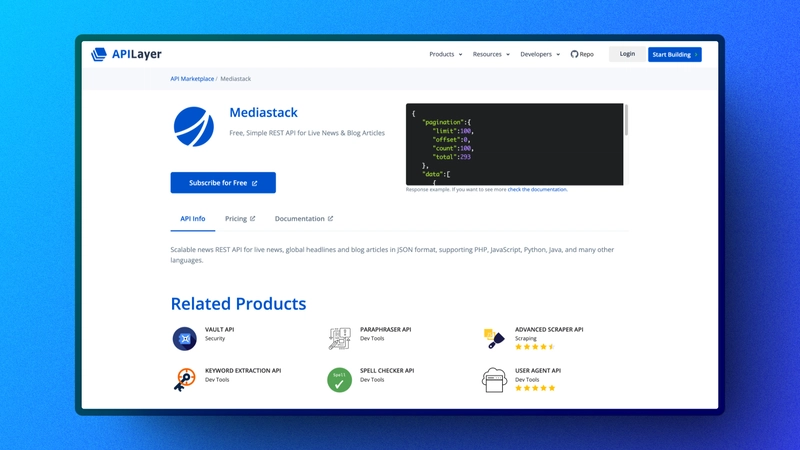Expand the Resources dropdown menu
The width and height of the screenshot is (800, 450).
(x=491, y=54)
